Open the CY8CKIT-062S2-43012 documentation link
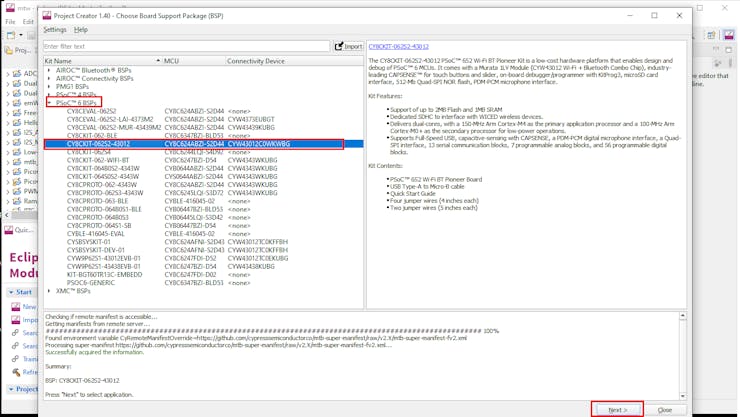This screenshot has height=417, width=740. tap(398, 46)
